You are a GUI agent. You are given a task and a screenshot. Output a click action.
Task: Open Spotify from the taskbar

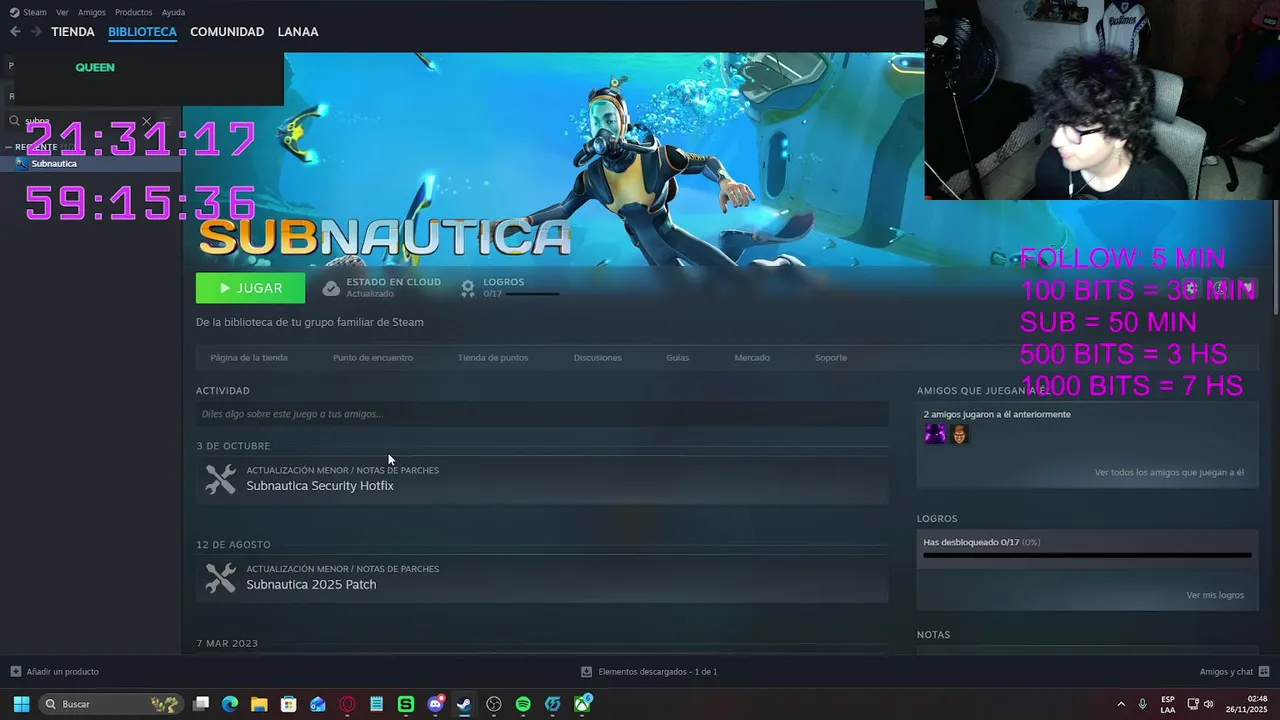[x=523, y=704]
